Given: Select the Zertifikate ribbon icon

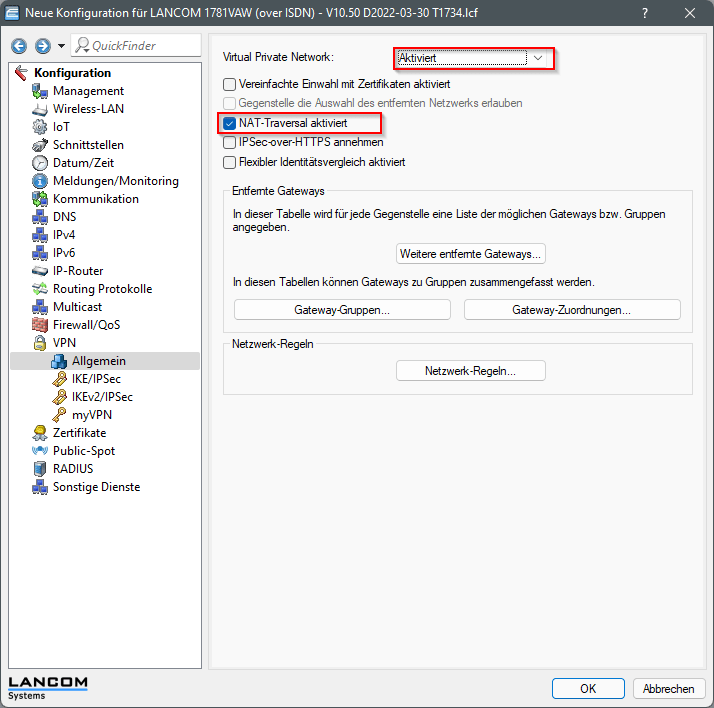Looking at the screenshot, I should 40,433.
